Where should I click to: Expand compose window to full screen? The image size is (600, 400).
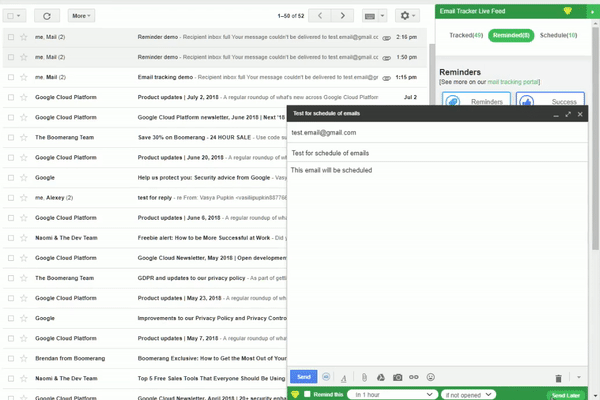point(568,114)
